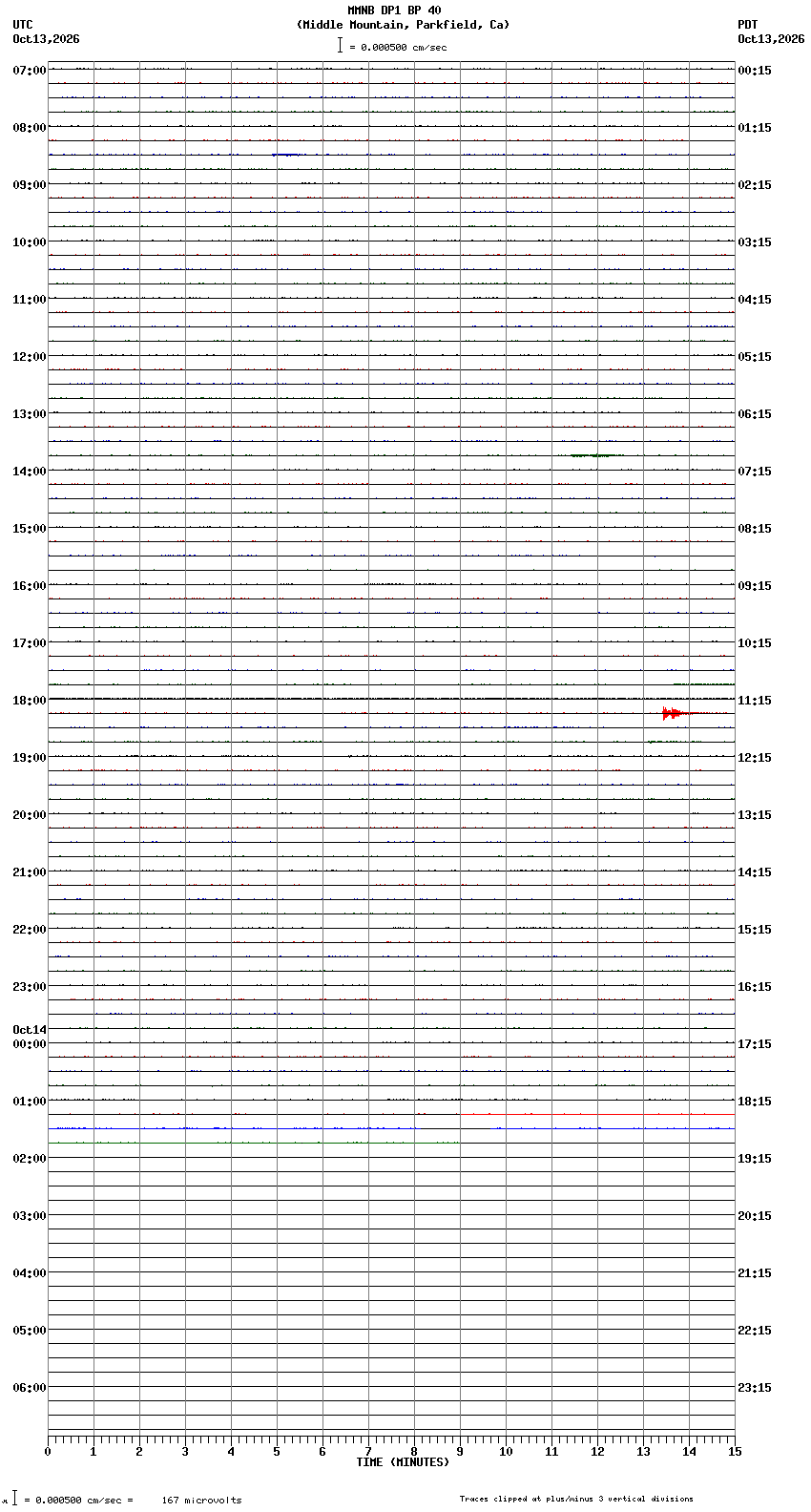811x1512 pixels.
Task: Click the 07:15 PDT time label
Action: point(755,472)
